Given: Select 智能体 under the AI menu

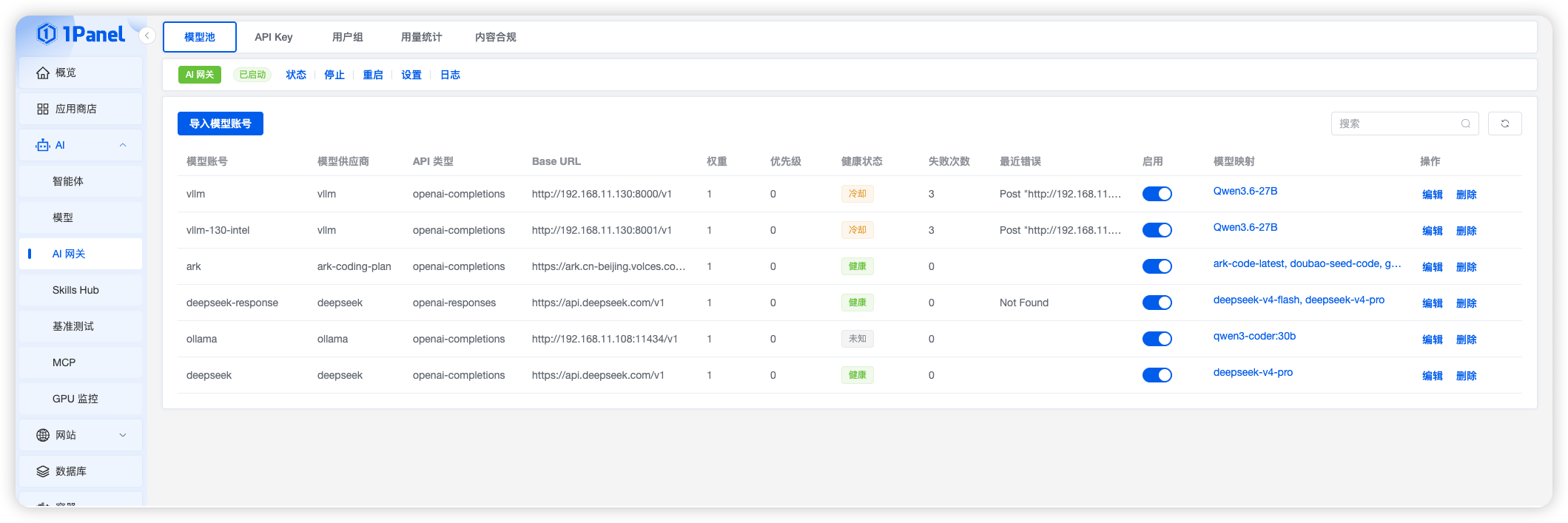Looking at the screenshot, I should [x=81, y=181].
